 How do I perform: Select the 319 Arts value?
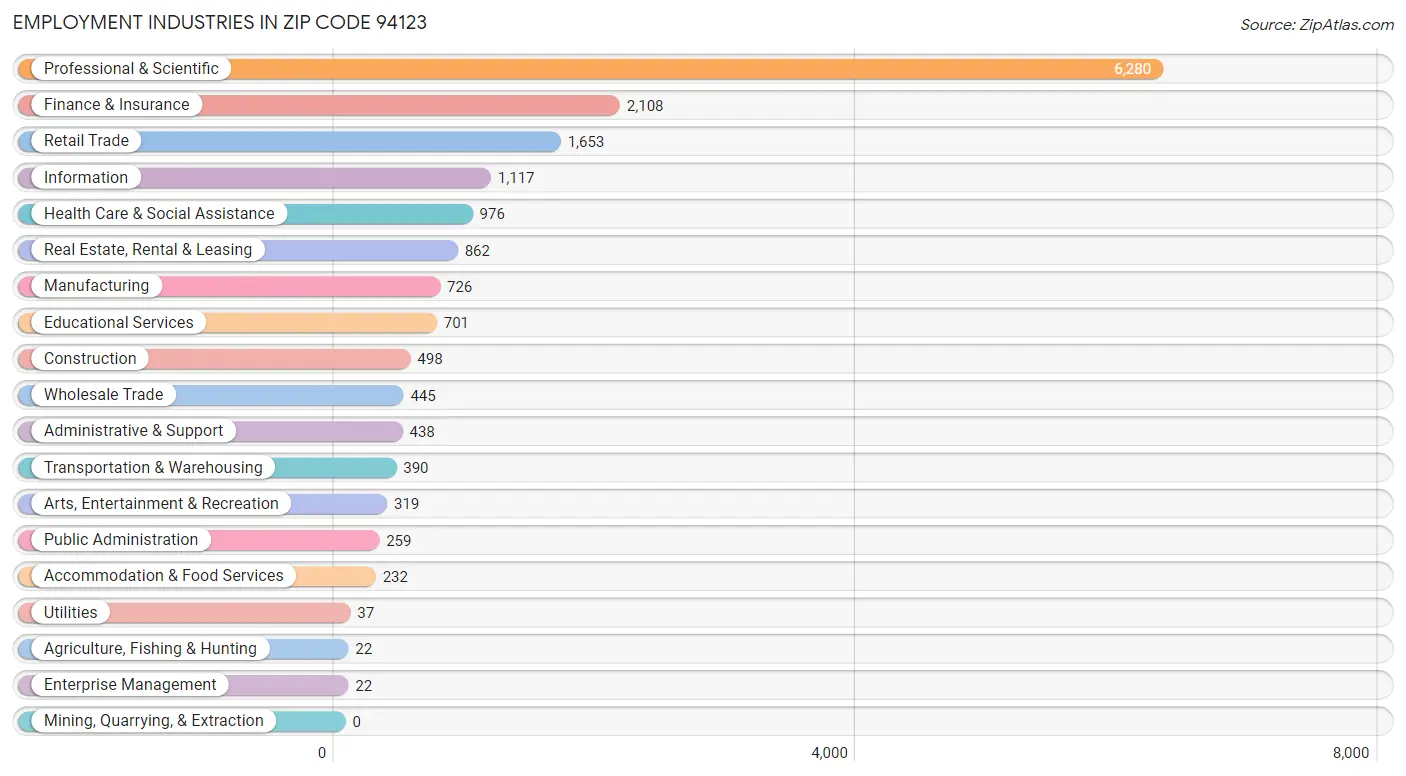point(406,504)
